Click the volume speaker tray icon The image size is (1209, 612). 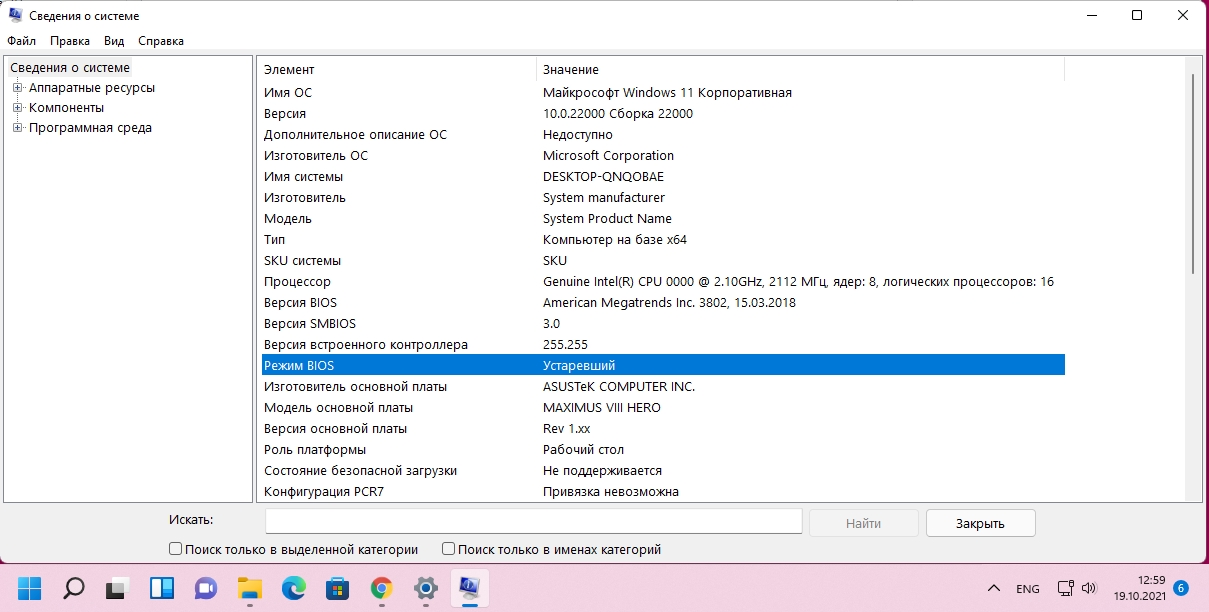point(1090,588)
